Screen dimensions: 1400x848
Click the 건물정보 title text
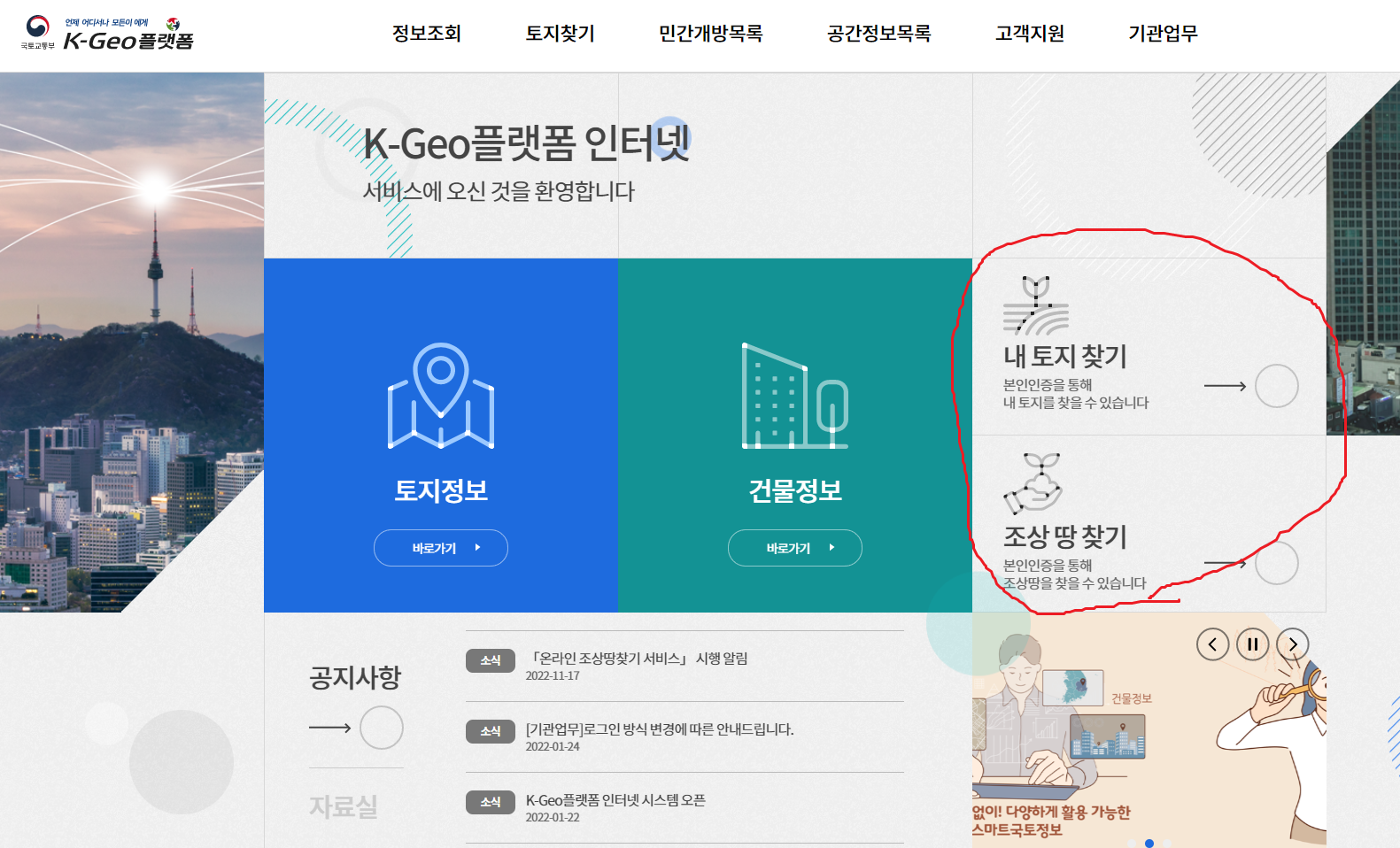point(795,490)
